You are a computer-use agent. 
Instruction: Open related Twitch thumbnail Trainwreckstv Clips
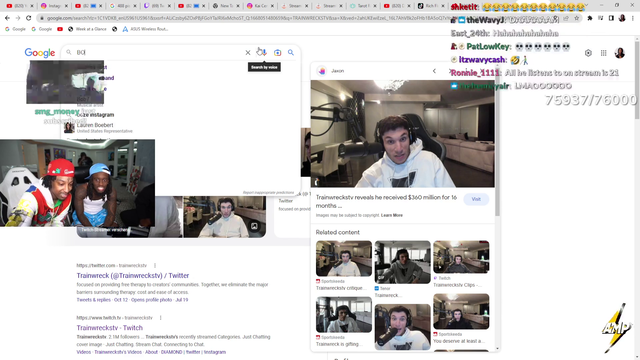pos(461,257)
